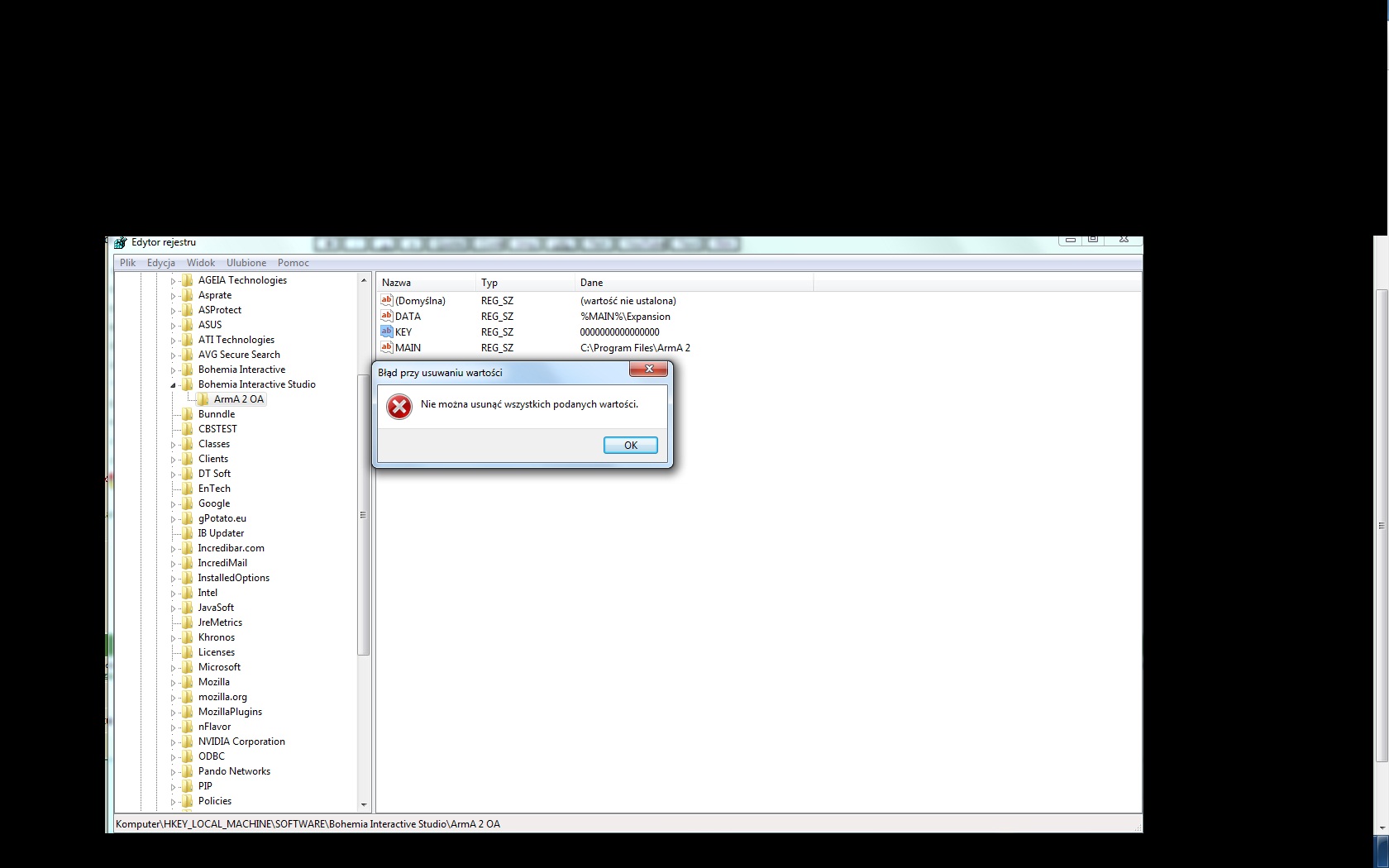Click the Microsoft folder icon
The image size is (1389, 868).
(x=188, y=667)
